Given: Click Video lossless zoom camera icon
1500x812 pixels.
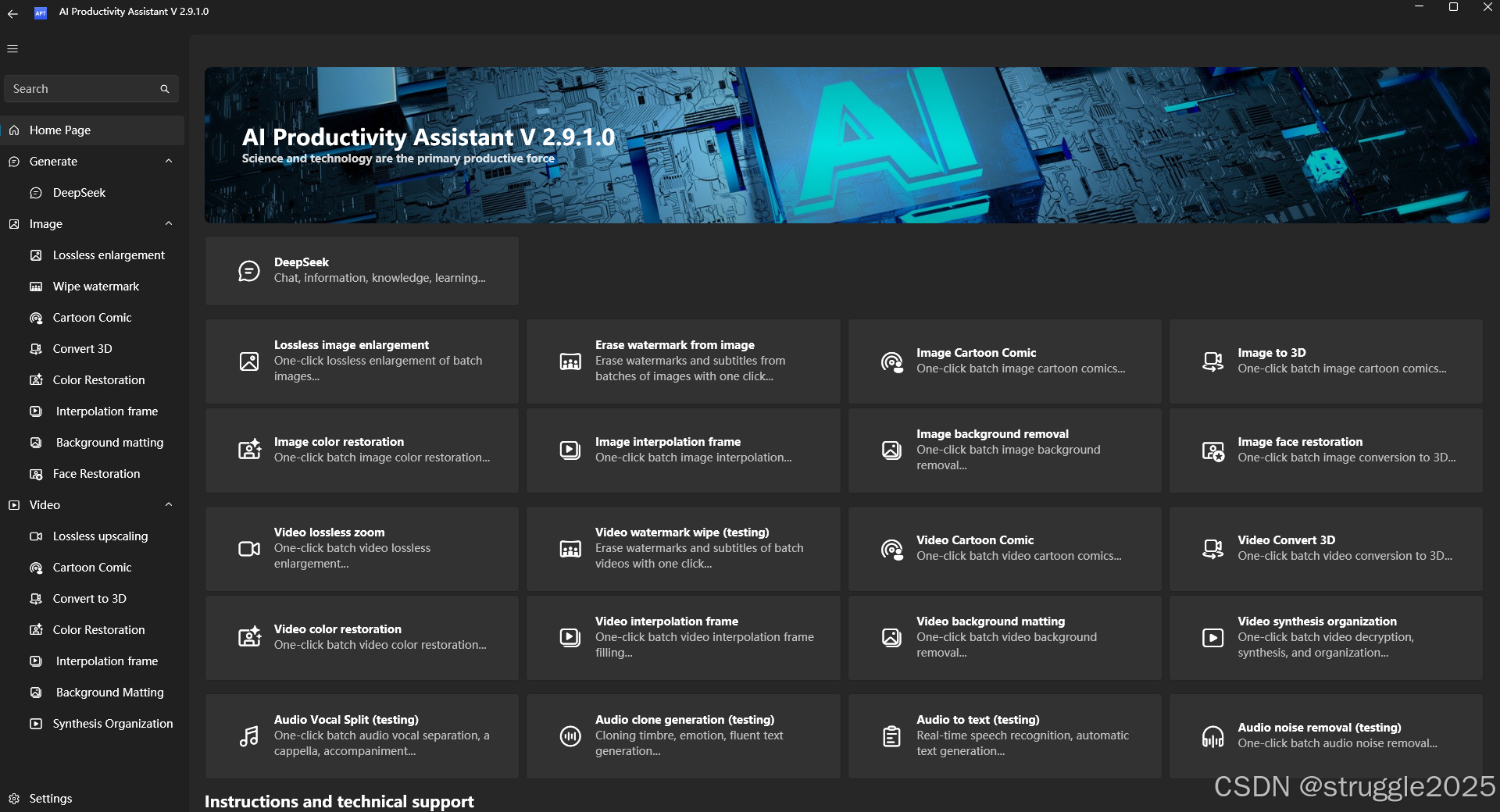Looking at the screenshot, I should (x=249, y=549).
